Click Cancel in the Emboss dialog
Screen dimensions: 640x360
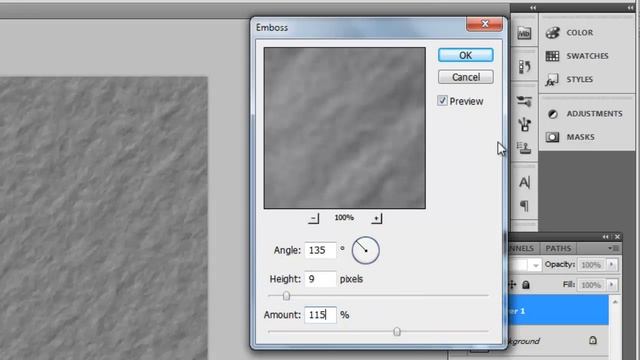(x=466, y=77)
